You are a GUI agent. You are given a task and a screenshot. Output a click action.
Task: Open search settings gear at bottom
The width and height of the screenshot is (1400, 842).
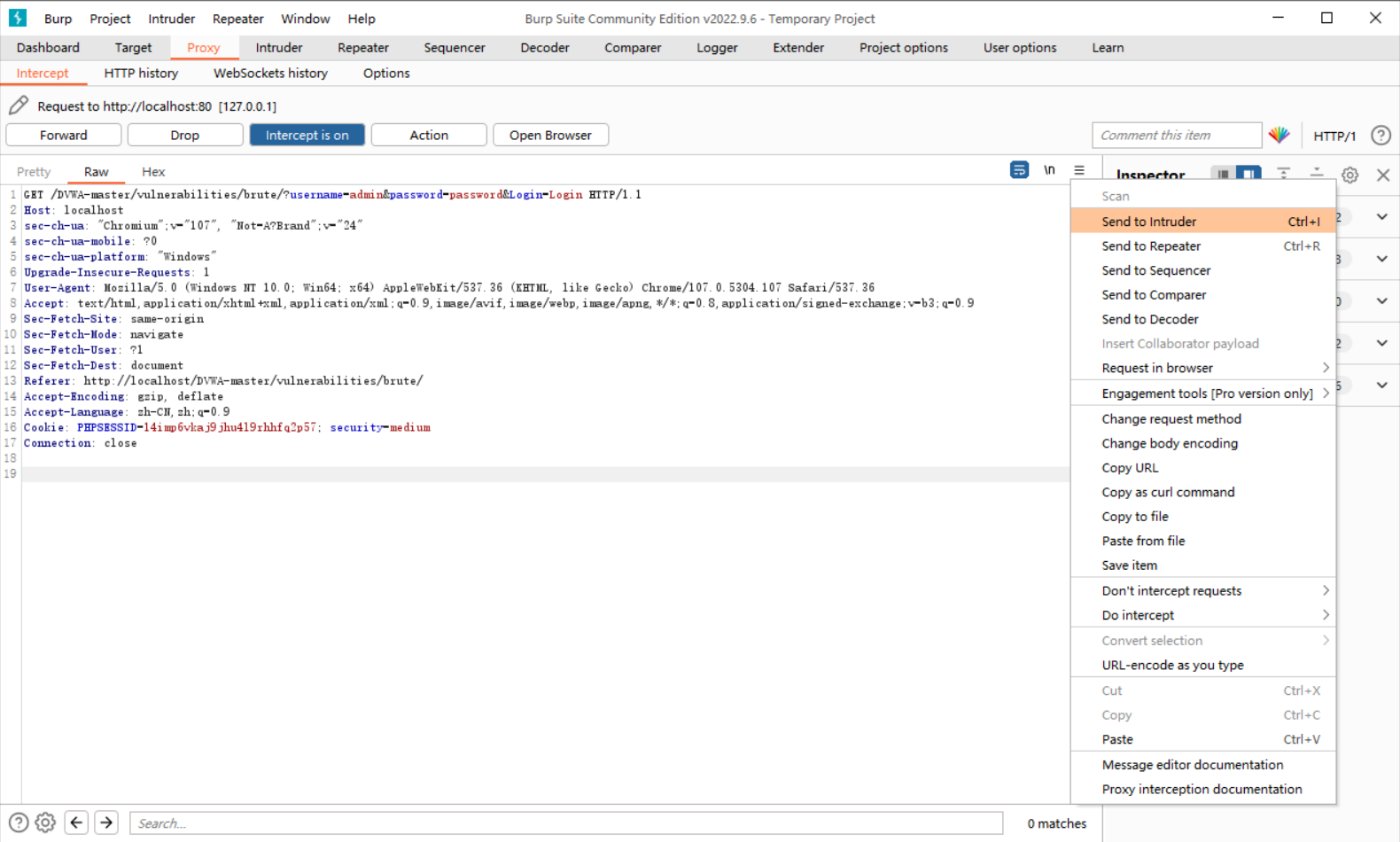point(45,823)
